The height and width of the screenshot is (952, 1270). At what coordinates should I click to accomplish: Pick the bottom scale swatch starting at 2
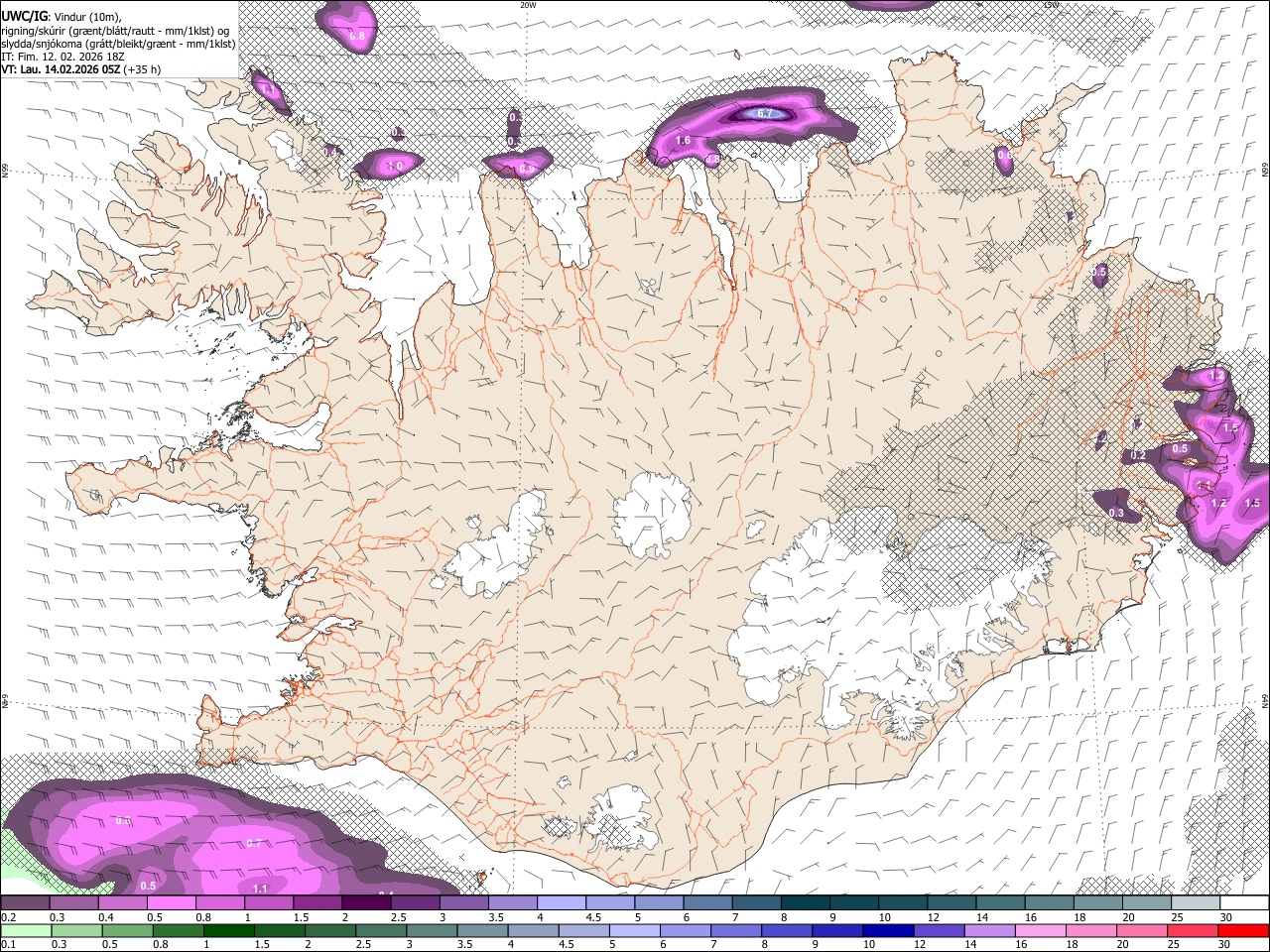pyautogui.click(x=330, y=931)
